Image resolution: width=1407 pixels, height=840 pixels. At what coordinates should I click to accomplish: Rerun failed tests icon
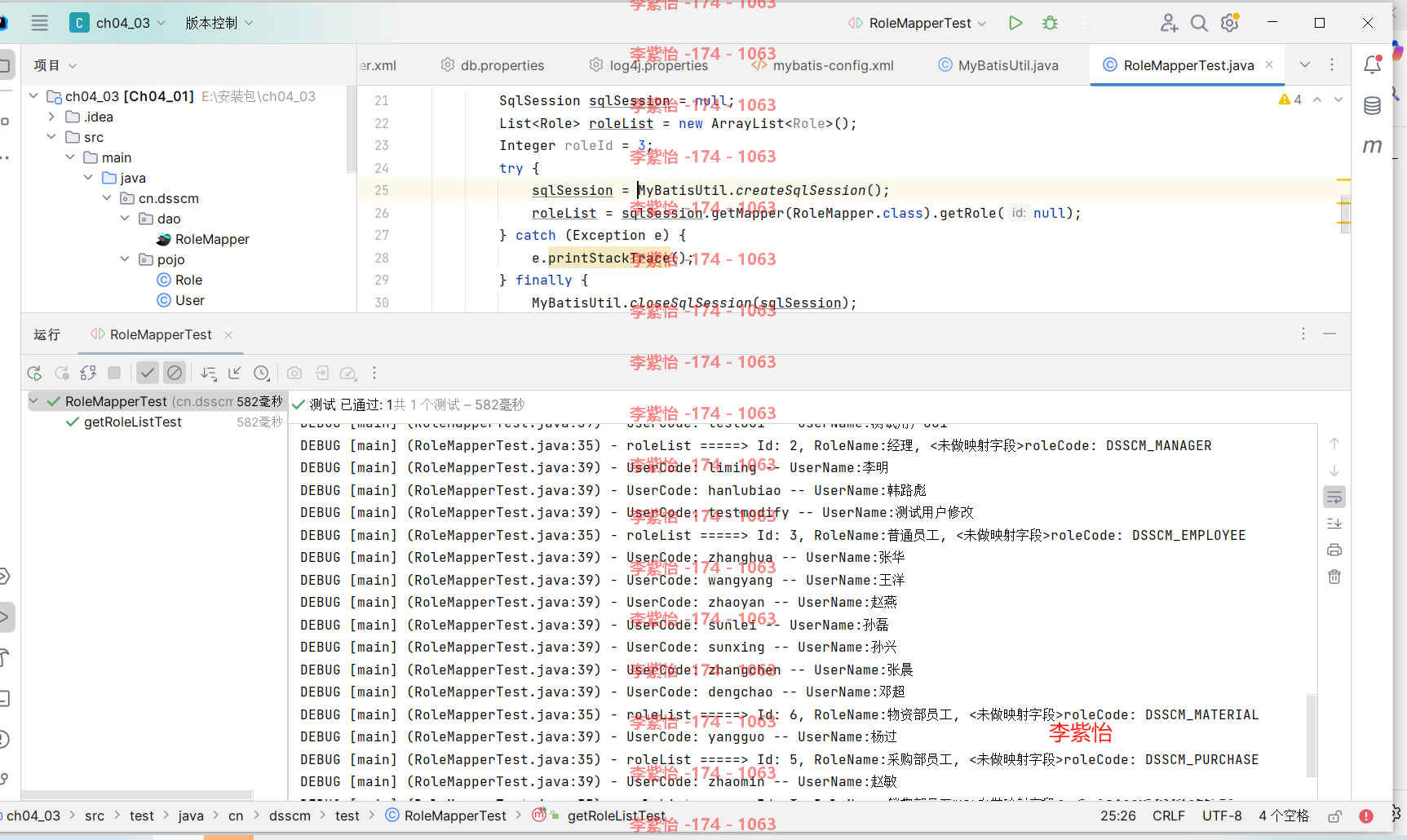coord(62,373)
